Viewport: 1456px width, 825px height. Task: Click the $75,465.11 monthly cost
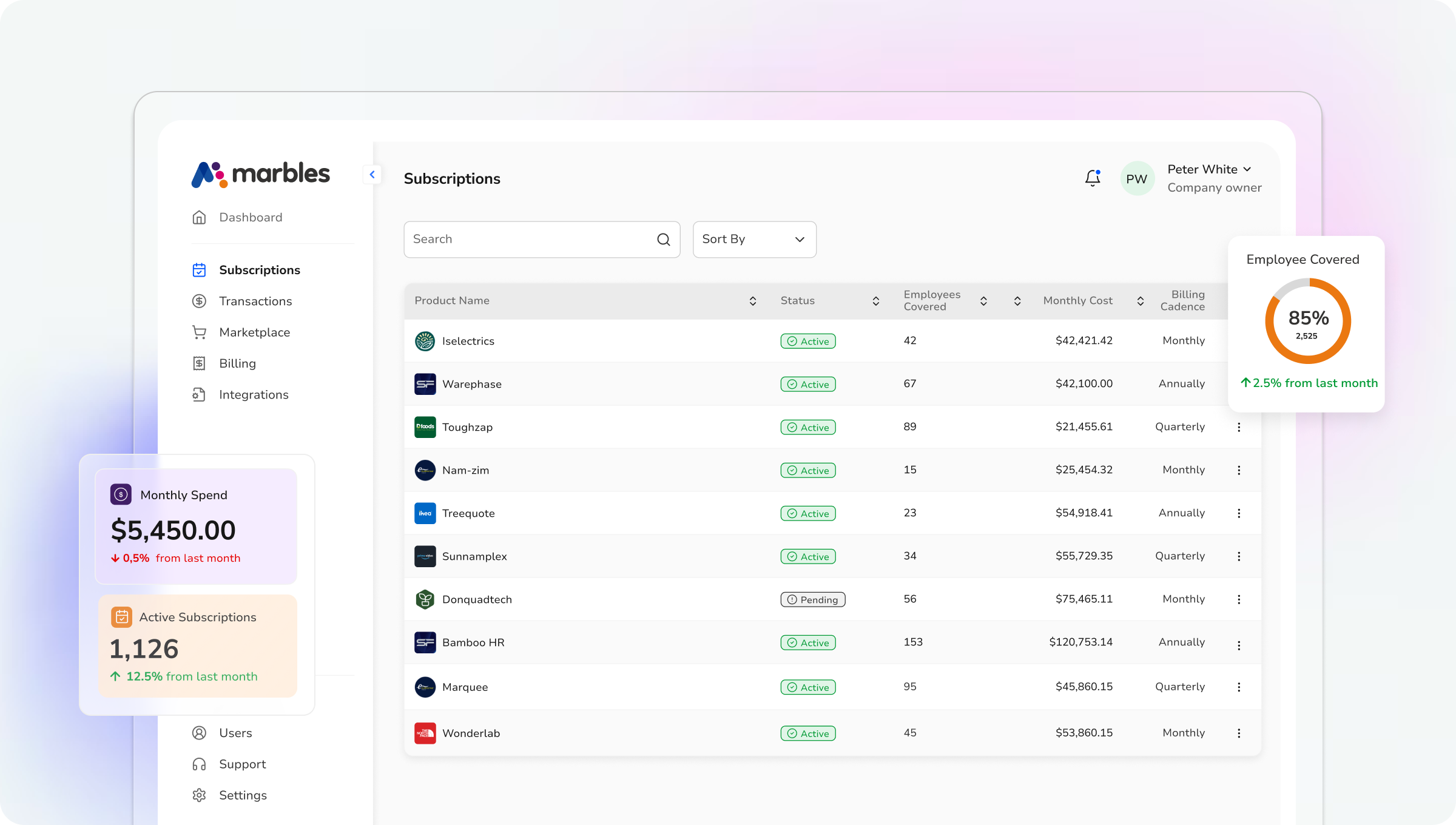[x=1084, y=599]
